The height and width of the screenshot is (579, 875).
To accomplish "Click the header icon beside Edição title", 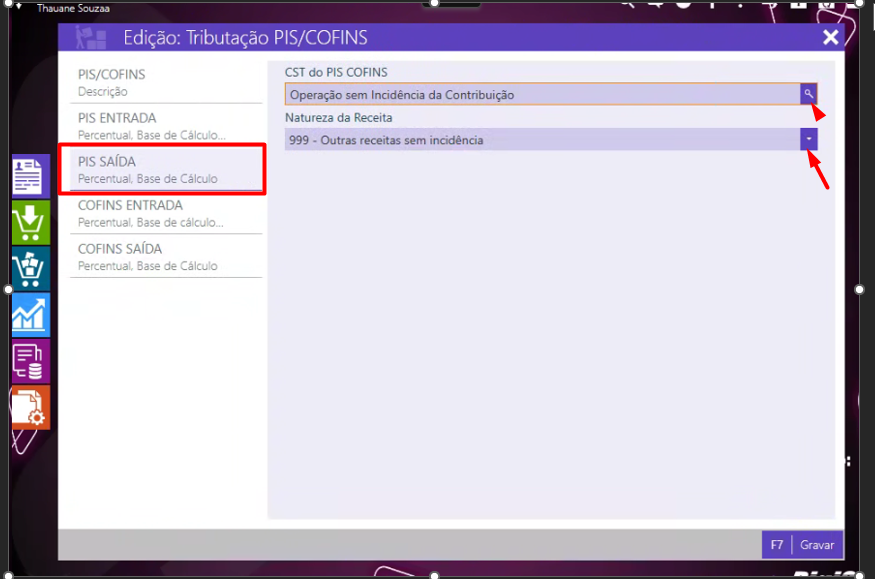I will tap(93, 38).
